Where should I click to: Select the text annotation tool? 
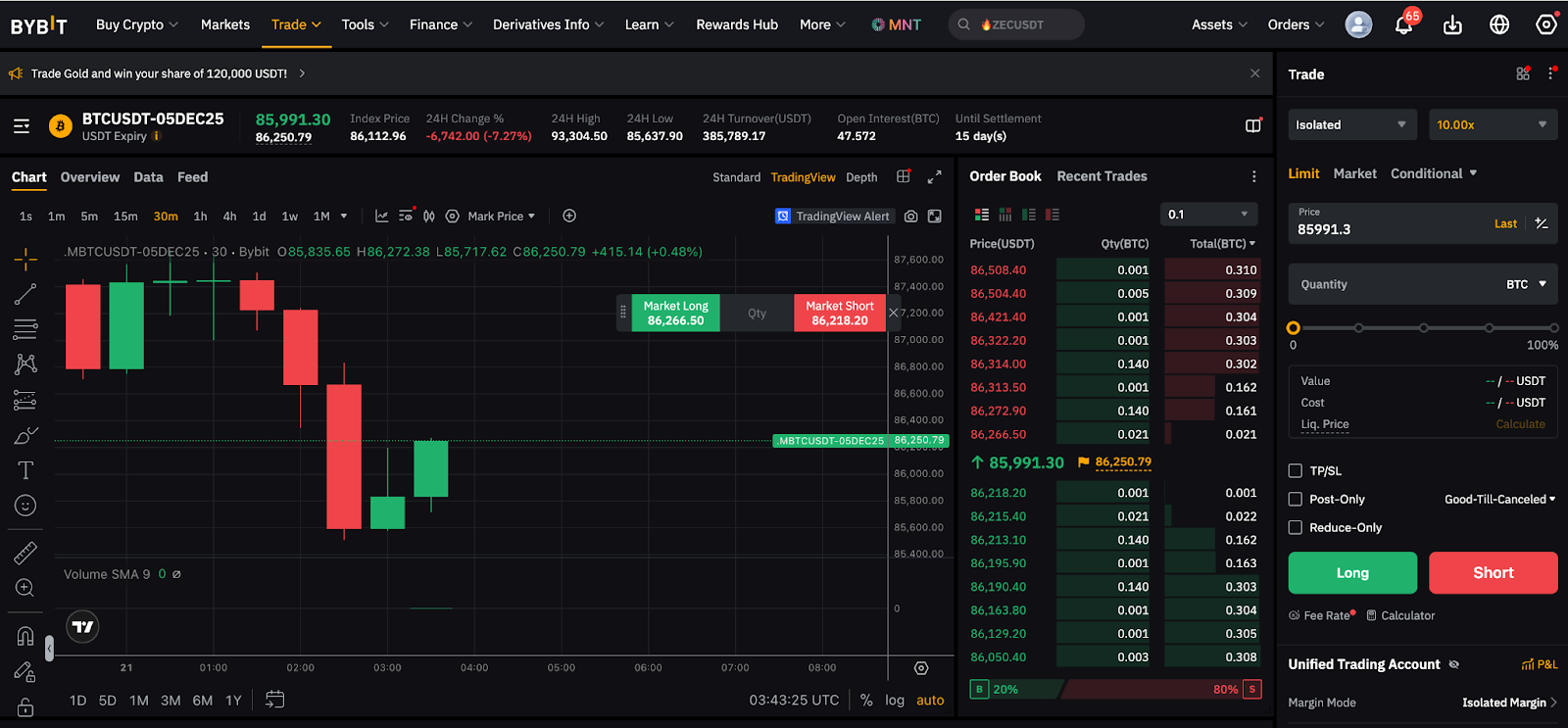[25, 470]
